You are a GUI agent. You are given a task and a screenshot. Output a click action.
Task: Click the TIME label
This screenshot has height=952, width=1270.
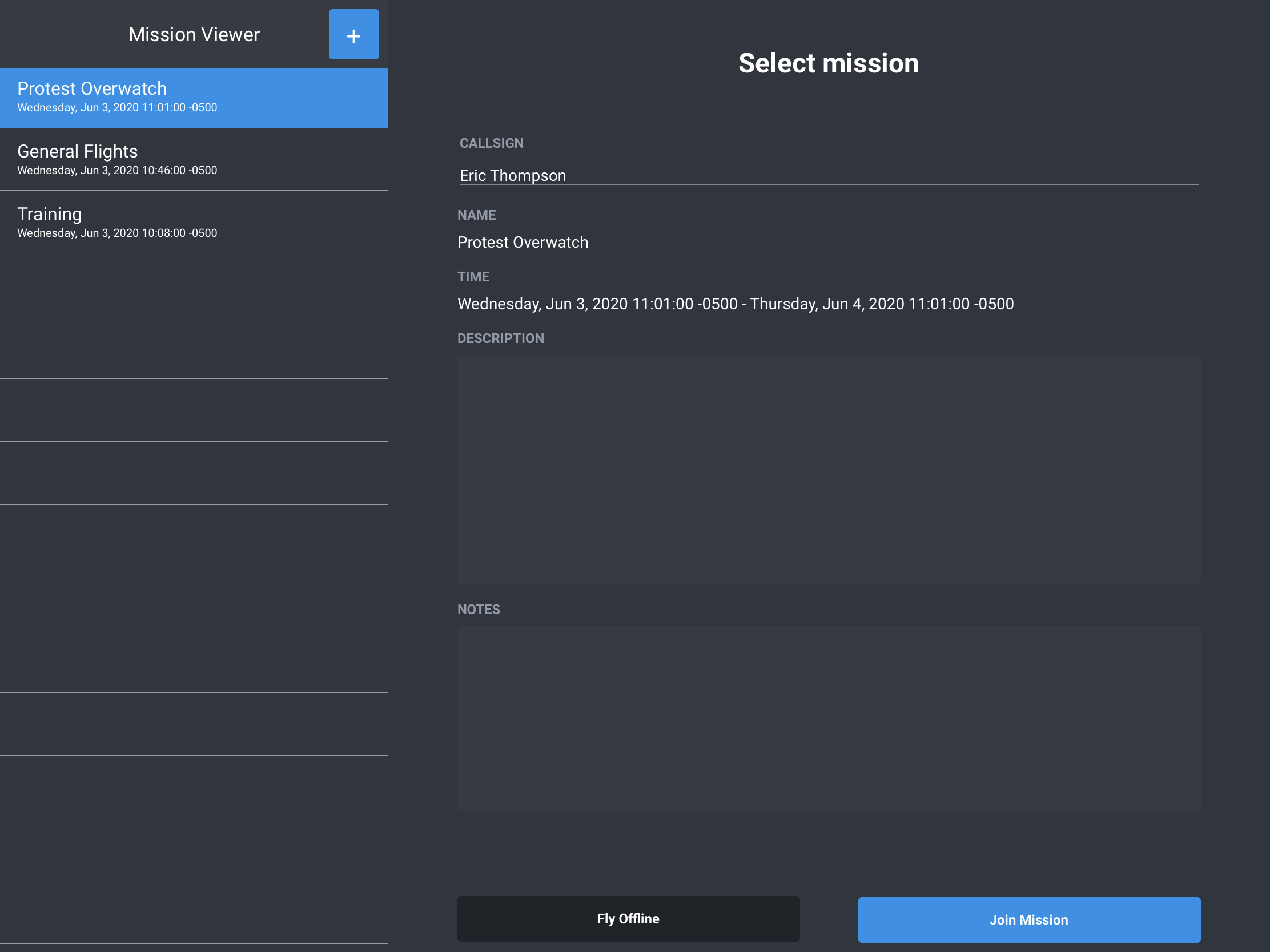473,277
